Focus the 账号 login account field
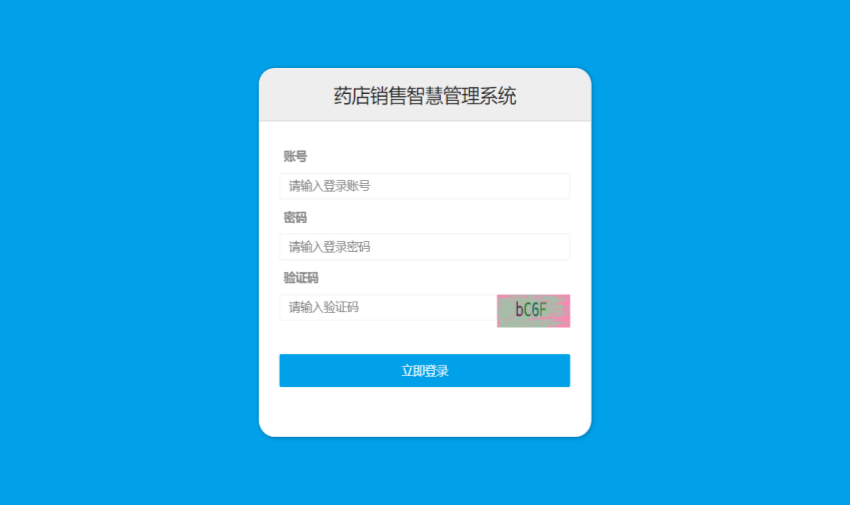Screen dimensions: 850x505 424,186
